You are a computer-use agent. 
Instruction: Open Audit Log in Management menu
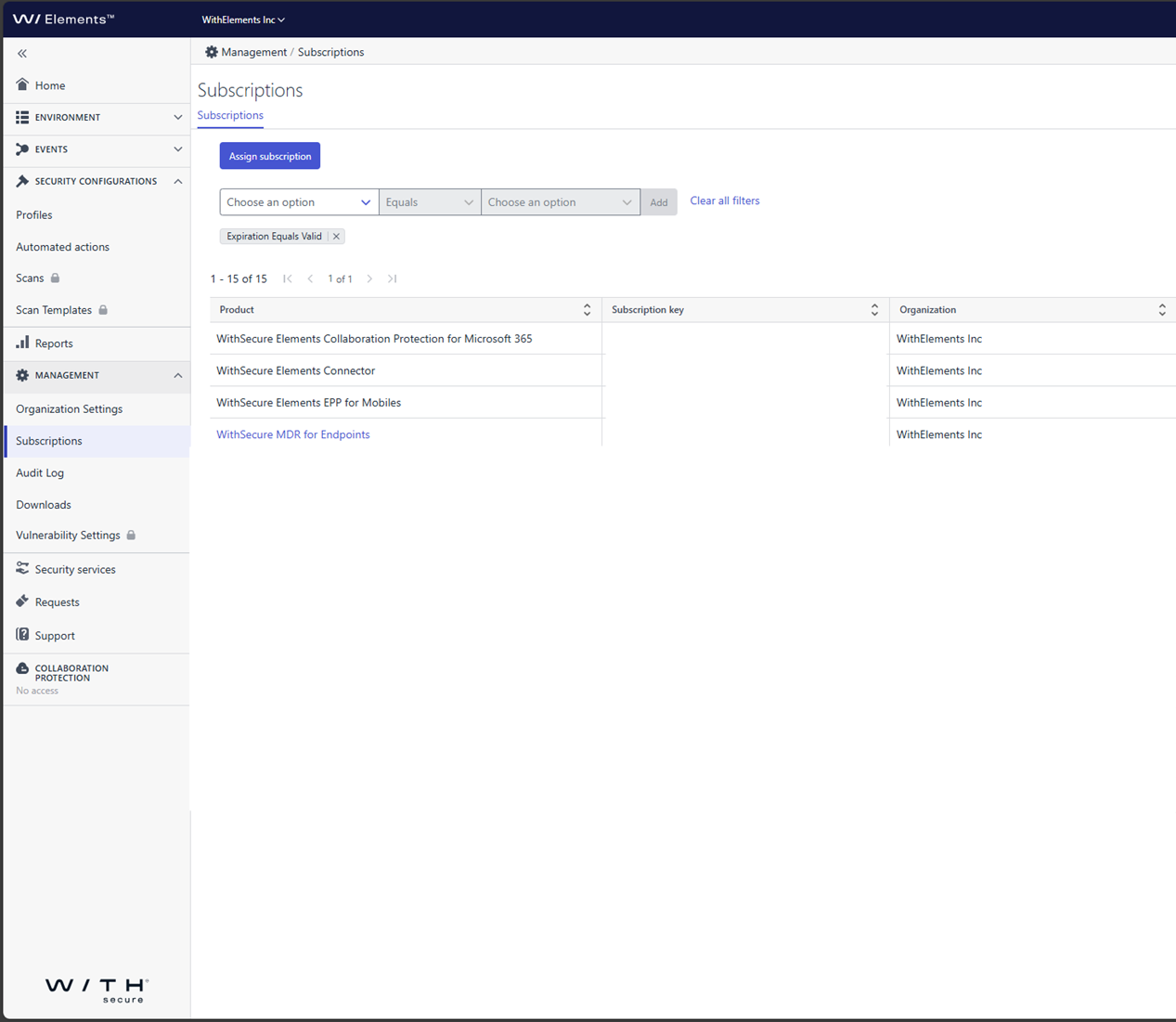(40, 472)
